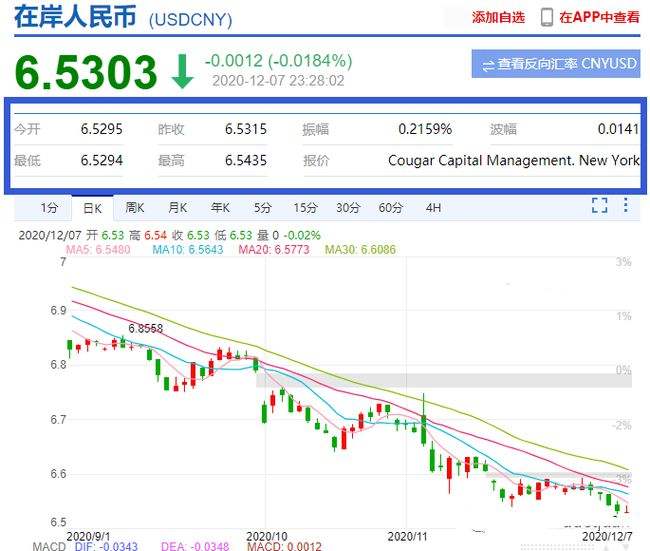Image resolution: width=650 pixels, height=551 pixels.
Task: Select the 60分 interval tab
Action: (390, 208)
